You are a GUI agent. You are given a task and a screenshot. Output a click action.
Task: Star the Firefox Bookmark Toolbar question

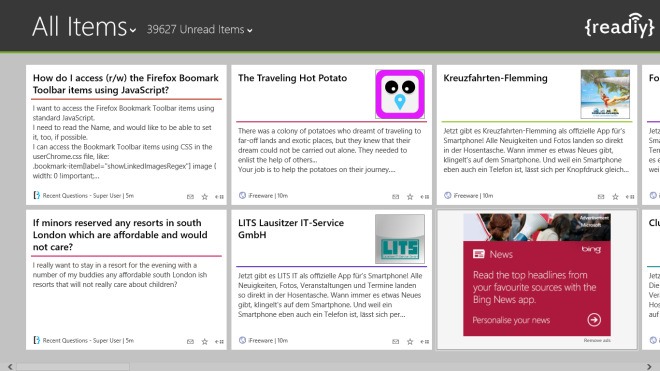pyautogui.click(x=205, y=197)
